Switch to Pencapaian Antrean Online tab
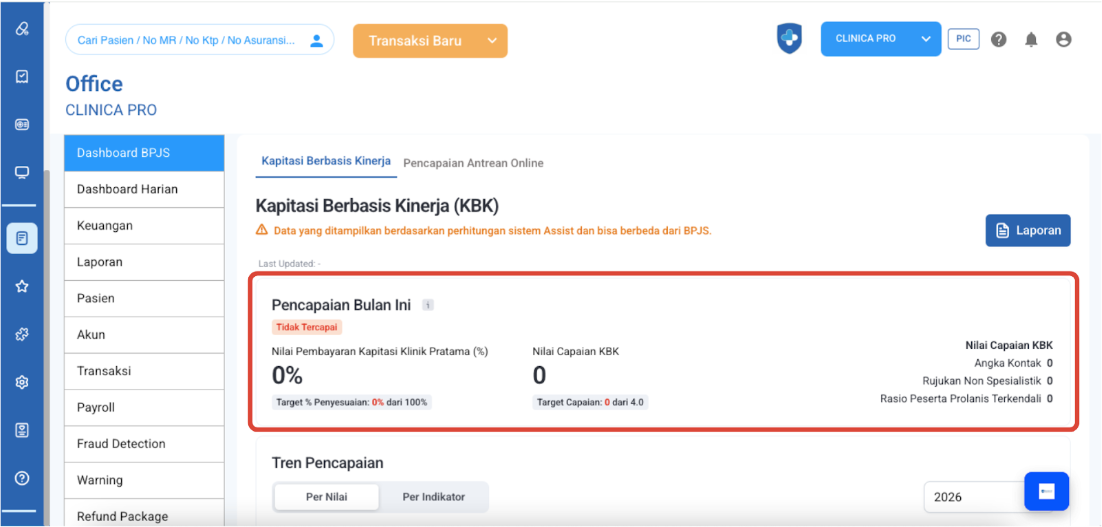Viewport: 1102px width, 527px height. tap(473, 163)
